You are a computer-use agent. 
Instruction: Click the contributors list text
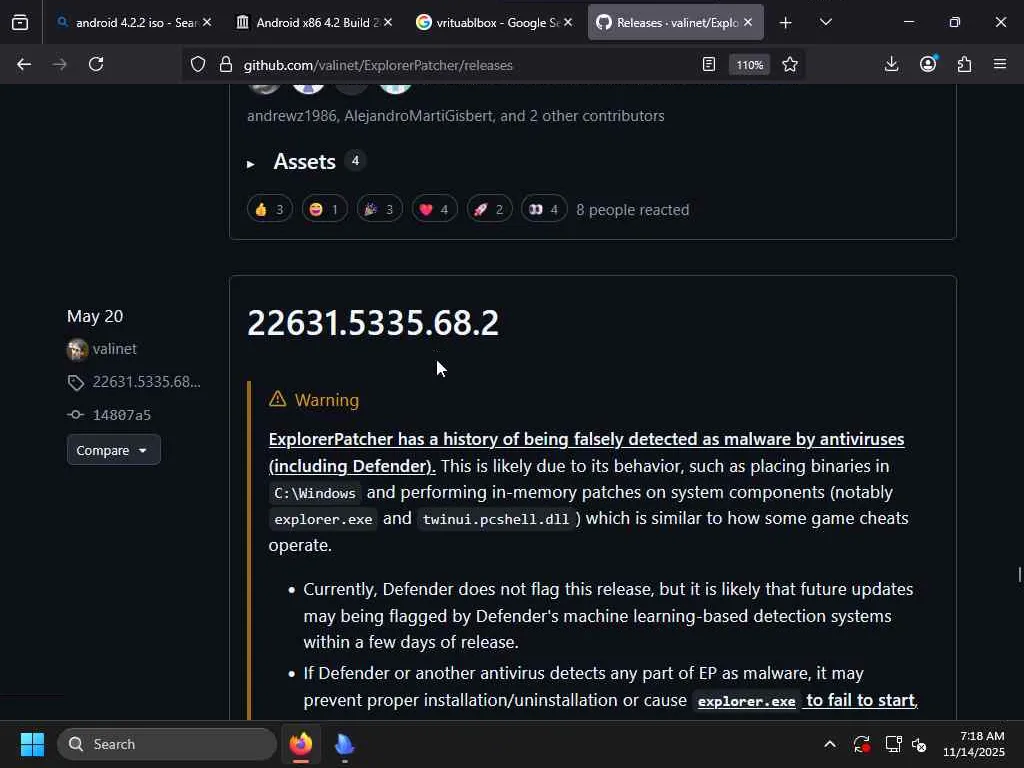455,116
